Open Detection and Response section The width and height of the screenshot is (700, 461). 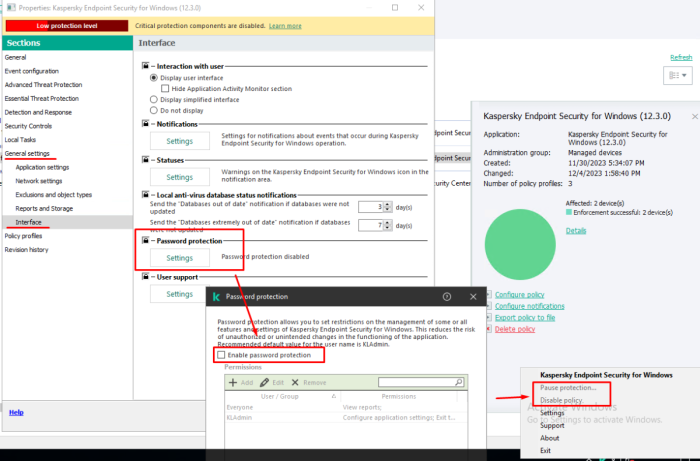pyautogui.click(x=38, y=112)
